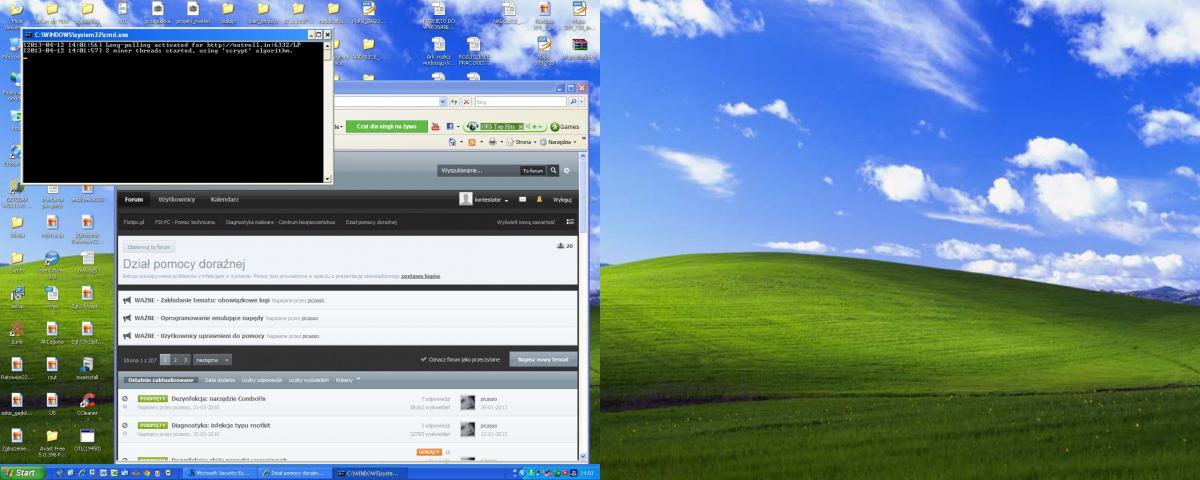Image resolution: width=1200 pixels, height=480 pixels.
Task: Click the Obserwuj to forum button
Action: tap(148, 246)
